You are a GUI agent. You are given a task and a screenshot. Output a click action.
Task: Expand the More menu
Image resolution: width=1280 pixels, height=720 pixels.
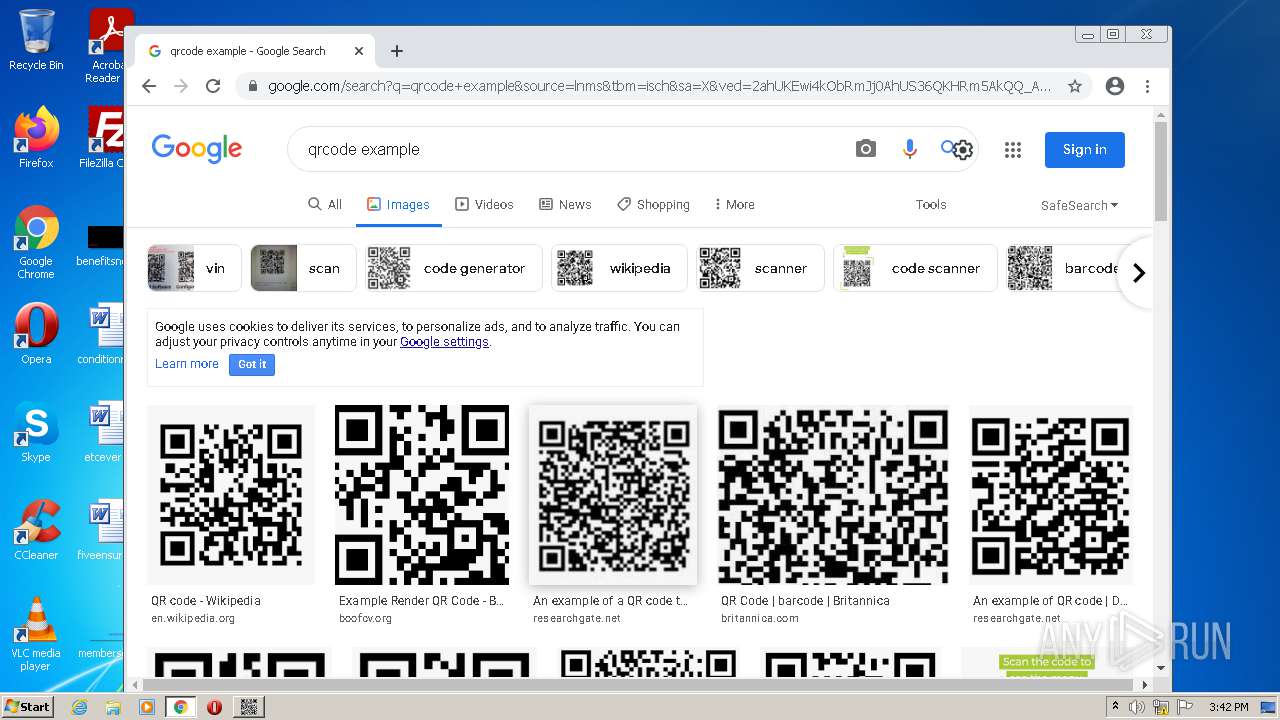pos(734,204)
